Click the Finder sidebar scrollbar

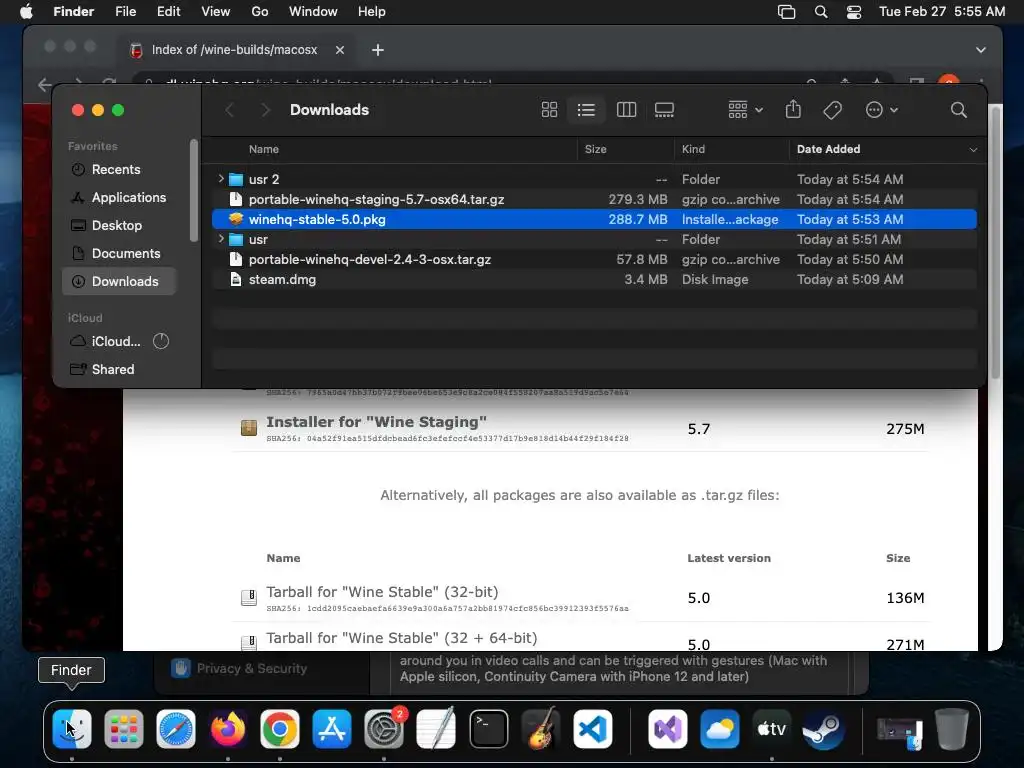193,190
